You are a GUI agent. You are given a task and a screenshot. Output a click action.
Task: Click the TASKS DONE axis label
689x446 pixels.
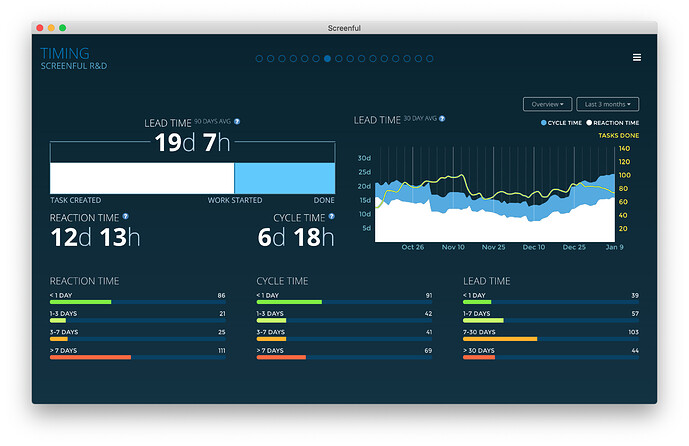[x=619, y=135]
